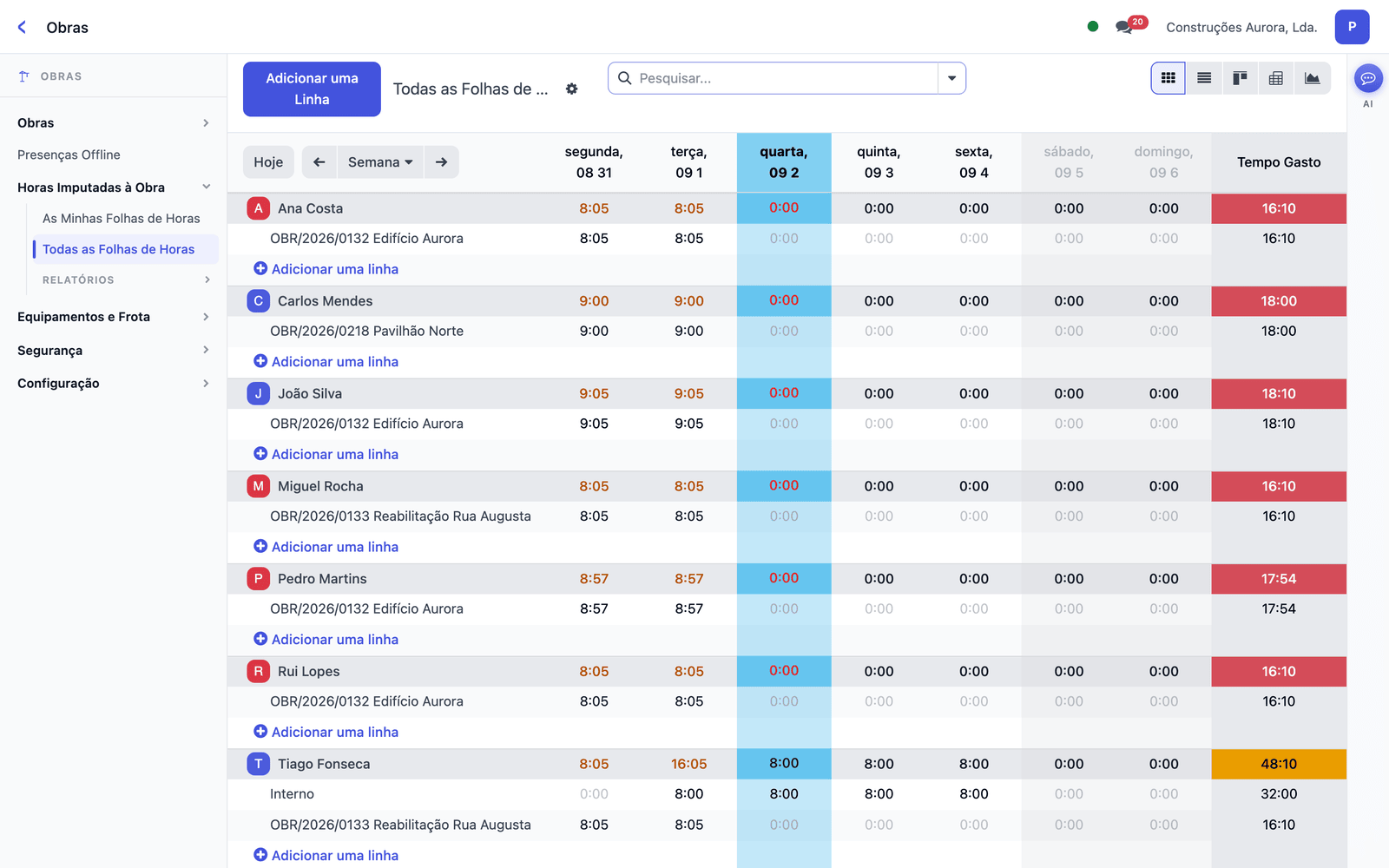Switch to pivot table view

click(1275, 78)
